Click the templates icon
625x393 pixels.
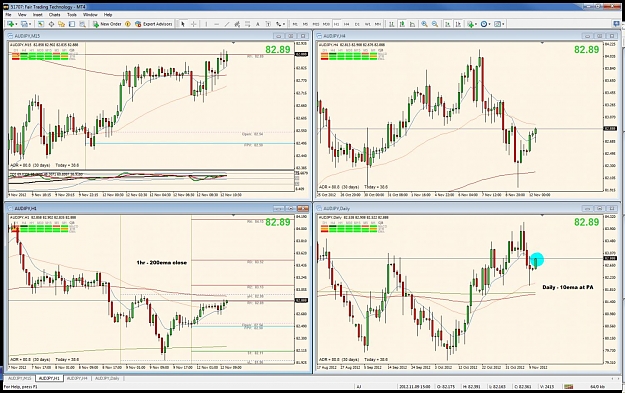pos(497,24)
